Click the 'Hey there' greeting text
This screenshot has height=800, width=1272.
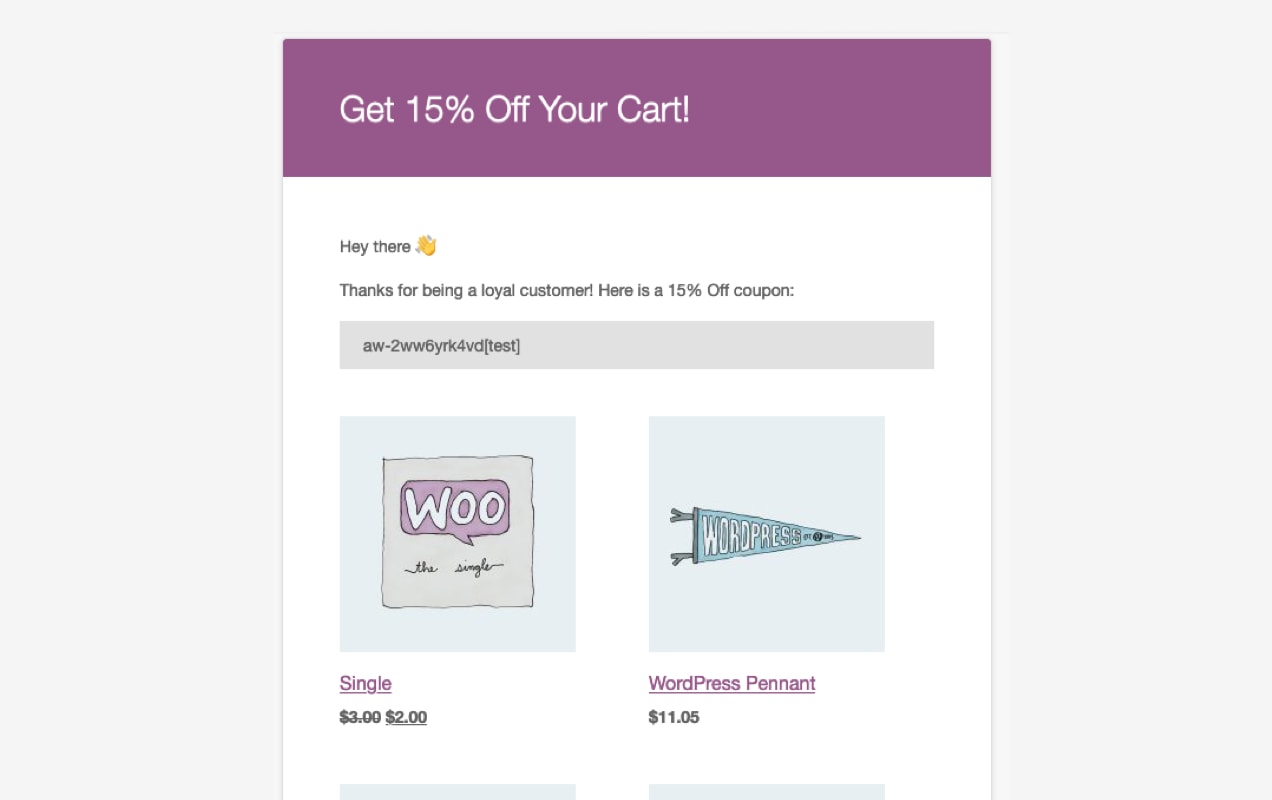pos(375,247)
